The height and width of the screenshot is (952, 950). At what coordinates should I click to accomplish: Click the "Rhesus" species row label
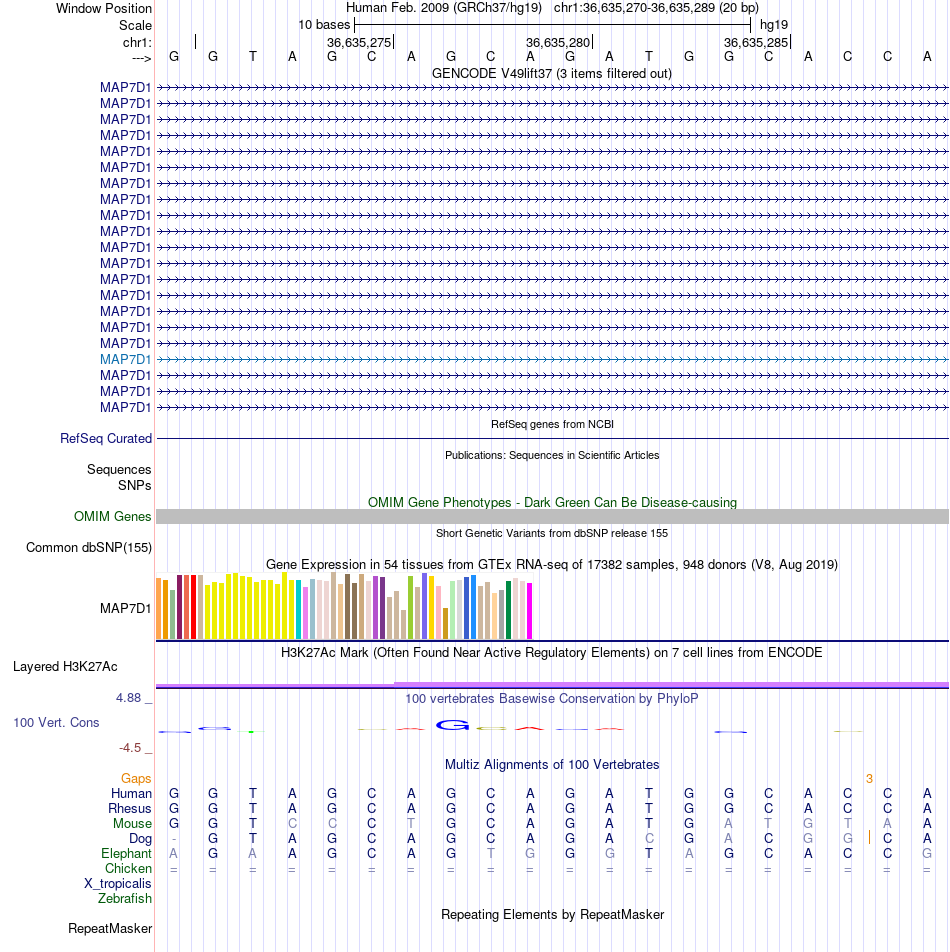[129, 809]
